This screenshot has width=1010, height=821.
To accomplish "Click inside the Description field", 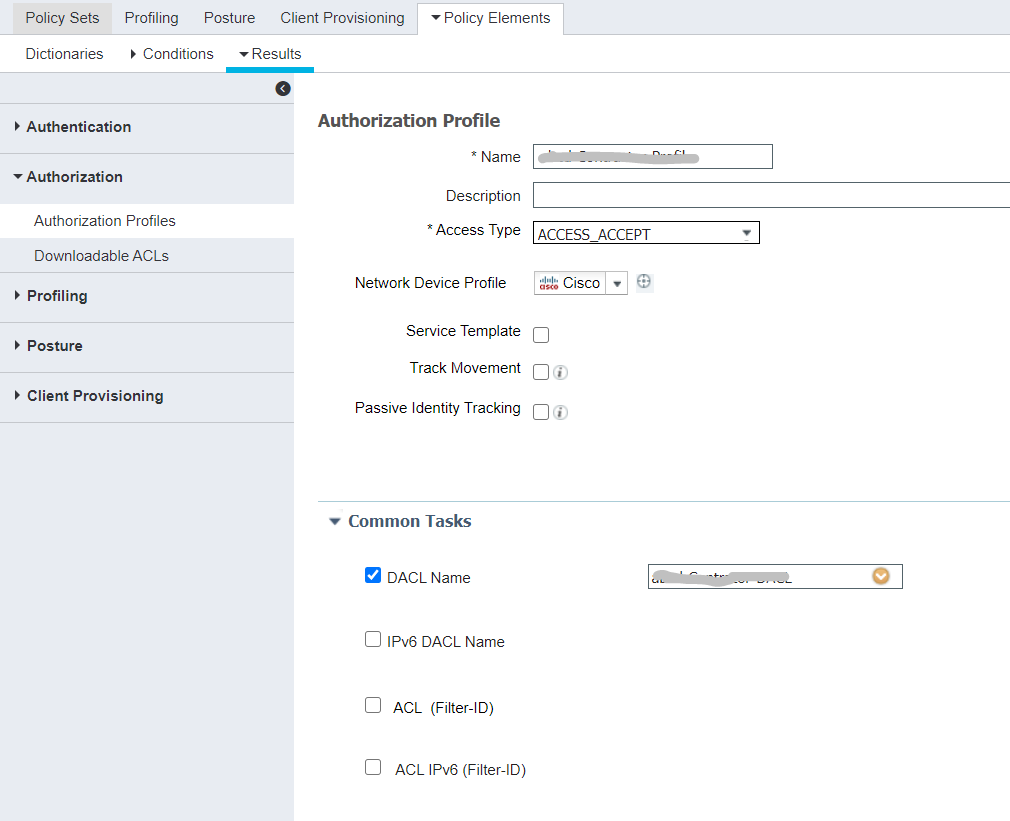I will pyautogui.click(x=700, y=195).
